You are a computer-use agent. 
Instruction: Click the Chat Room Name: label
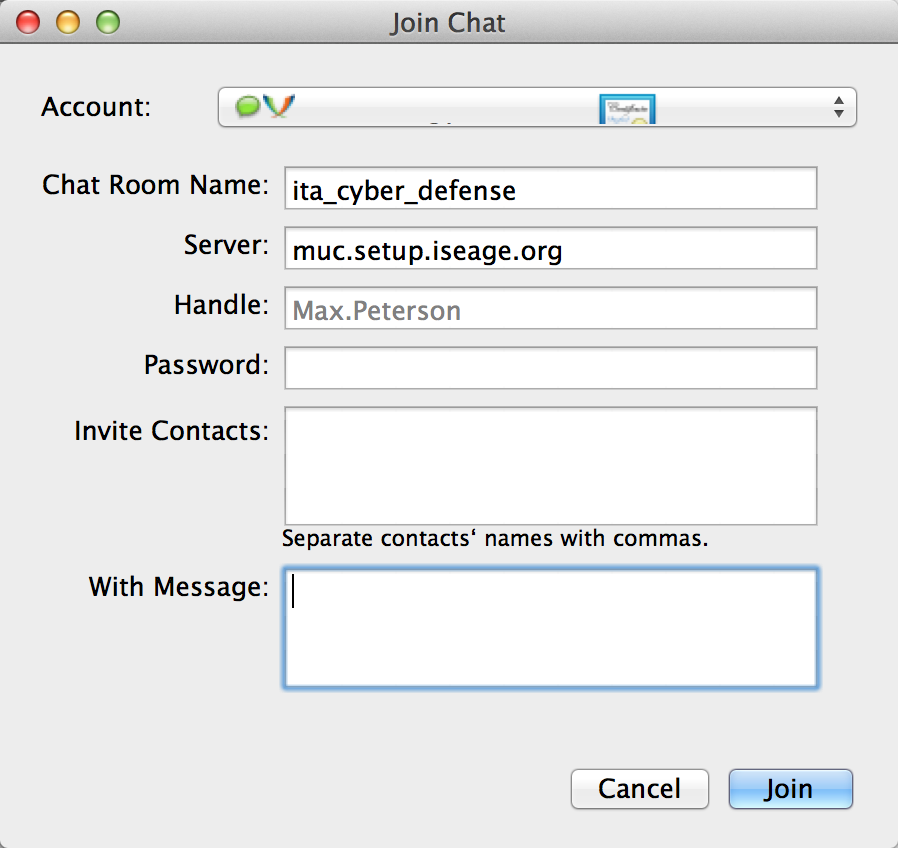[155, 185]
